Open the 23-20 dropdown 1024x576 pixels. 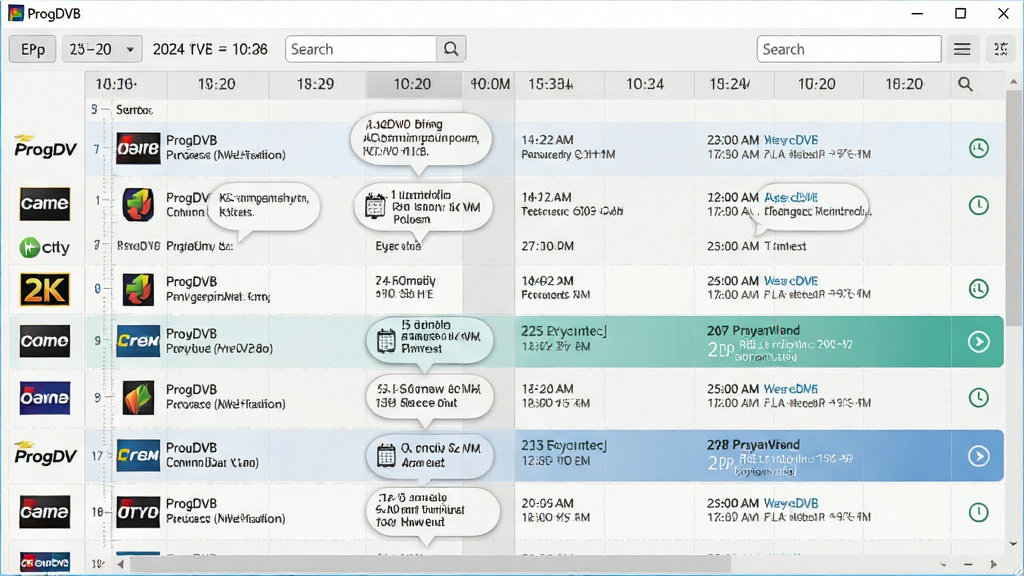[x=102, y=49]
